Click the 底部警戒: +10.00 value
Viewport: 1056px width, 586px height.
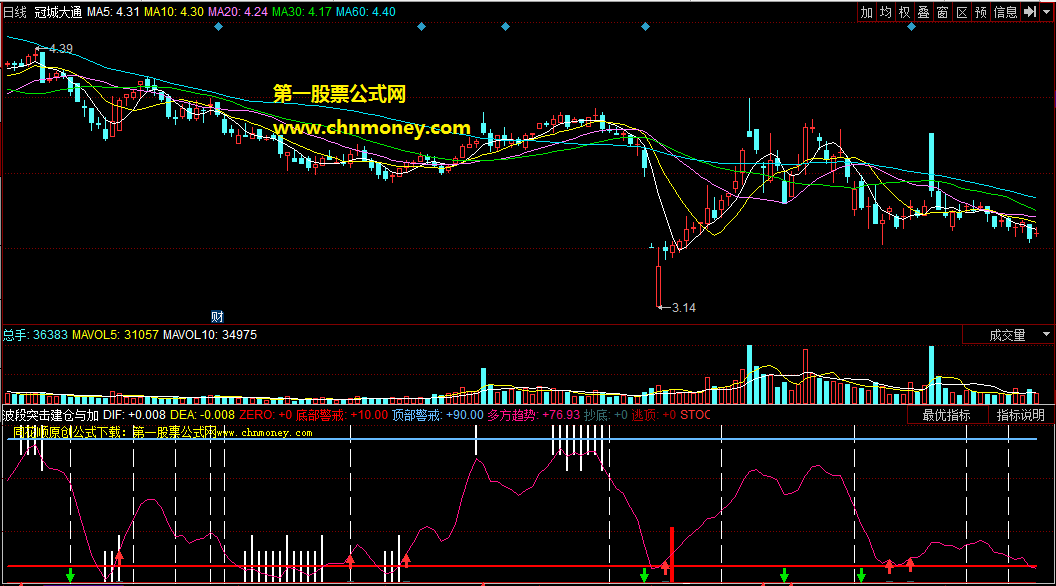[342, 415]
